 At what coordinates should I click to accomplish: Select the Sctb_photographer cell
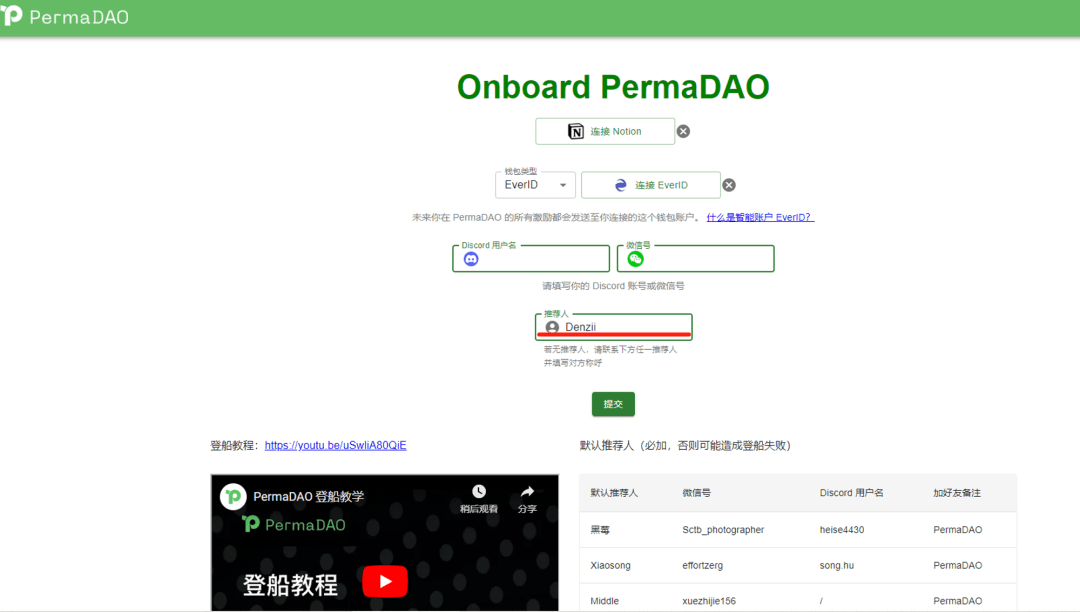click(723, 529)
